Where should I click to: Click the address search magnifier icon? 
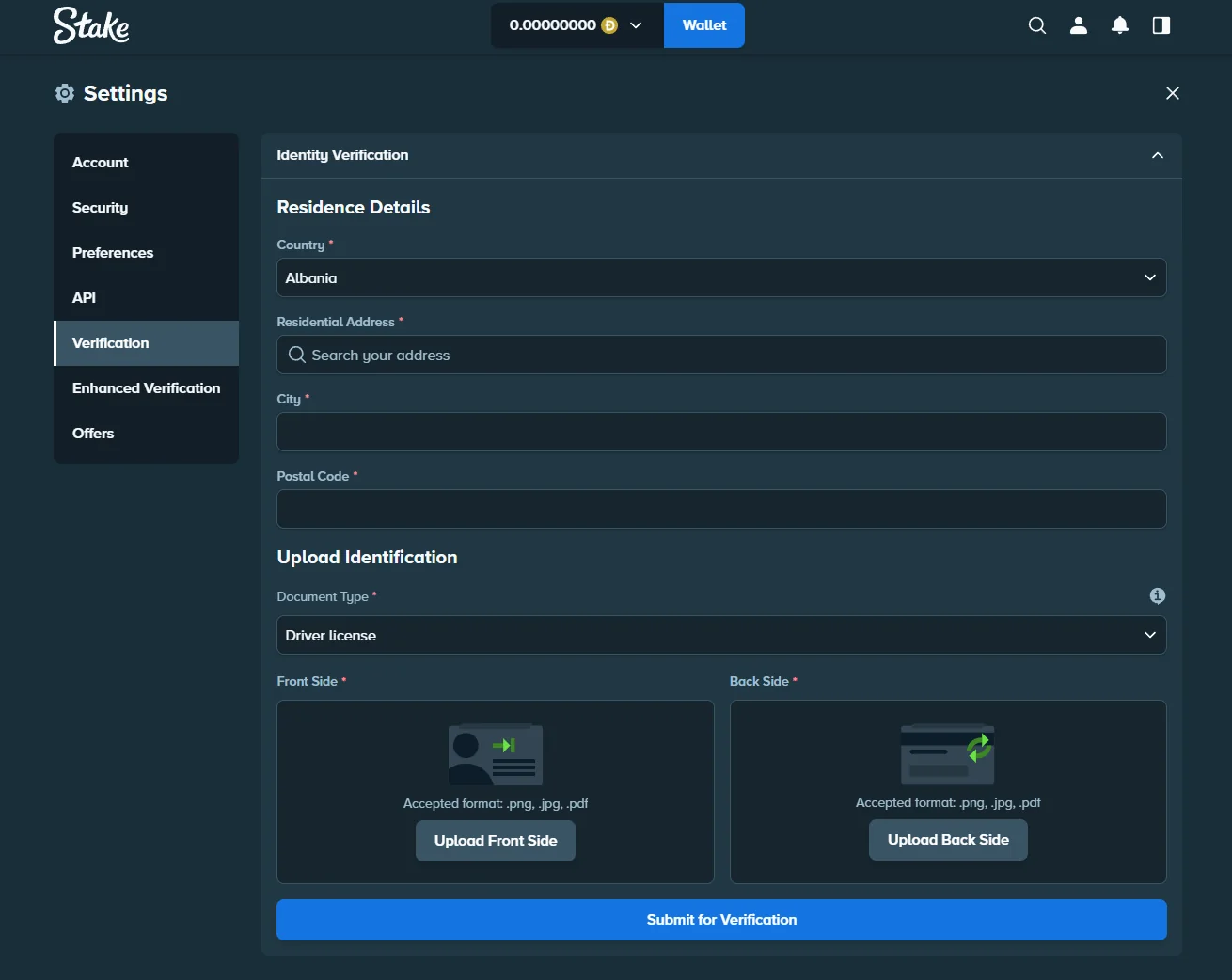point(296,355)
